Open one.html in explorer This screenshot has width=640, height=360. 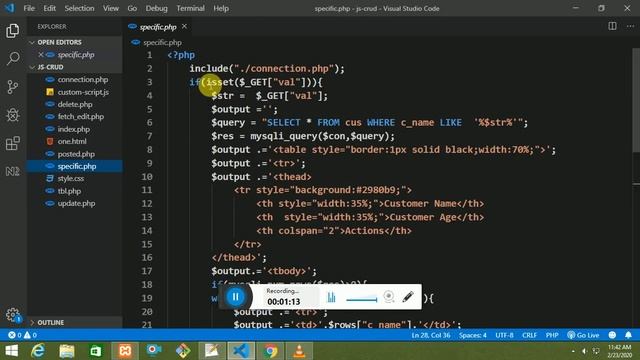coord(72,141)
